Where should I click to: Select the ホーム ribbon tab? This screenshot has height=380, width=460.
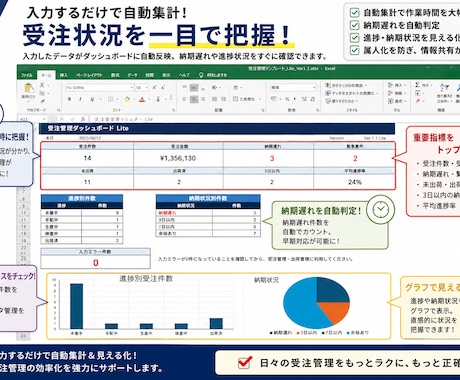click(x=46, y=75)
